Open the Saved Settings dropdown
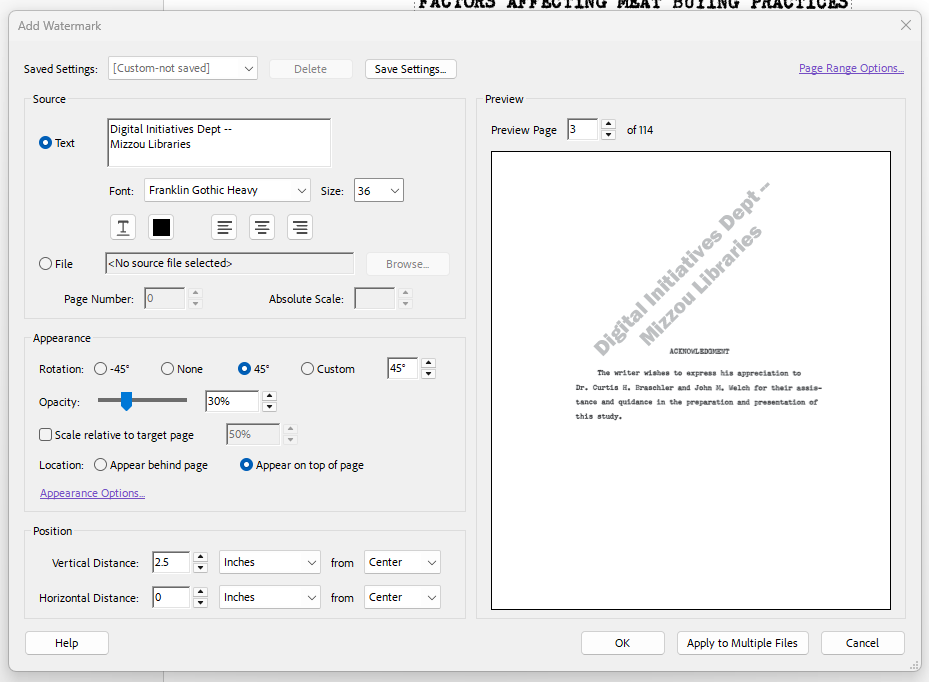Viewport: 929px width, 682px height. (x=183, y=68)
